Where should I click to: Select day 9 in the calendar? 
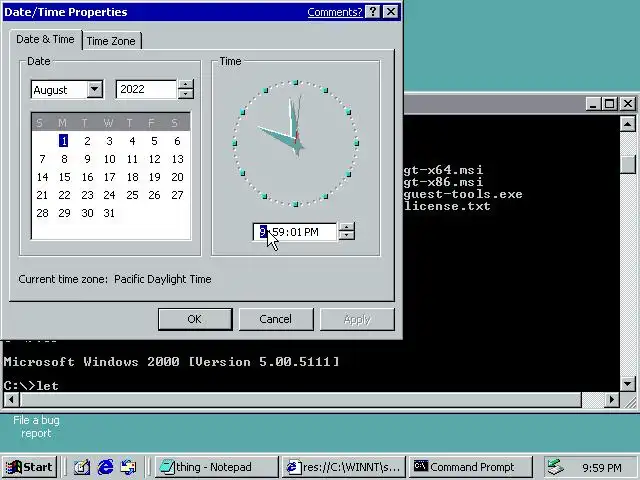tap(87, 159)
